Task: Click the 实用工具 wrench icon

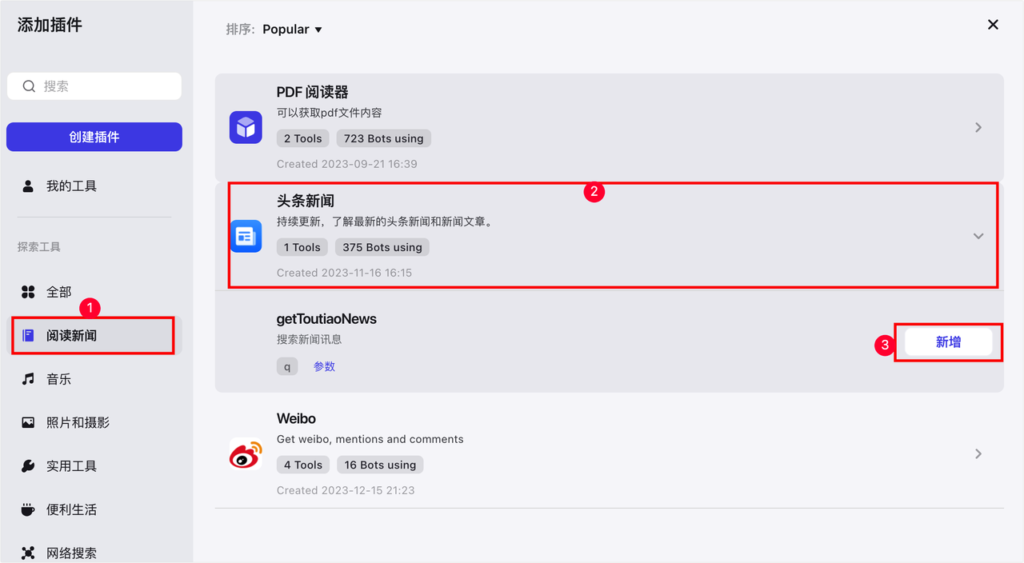Action: (28, 466)
